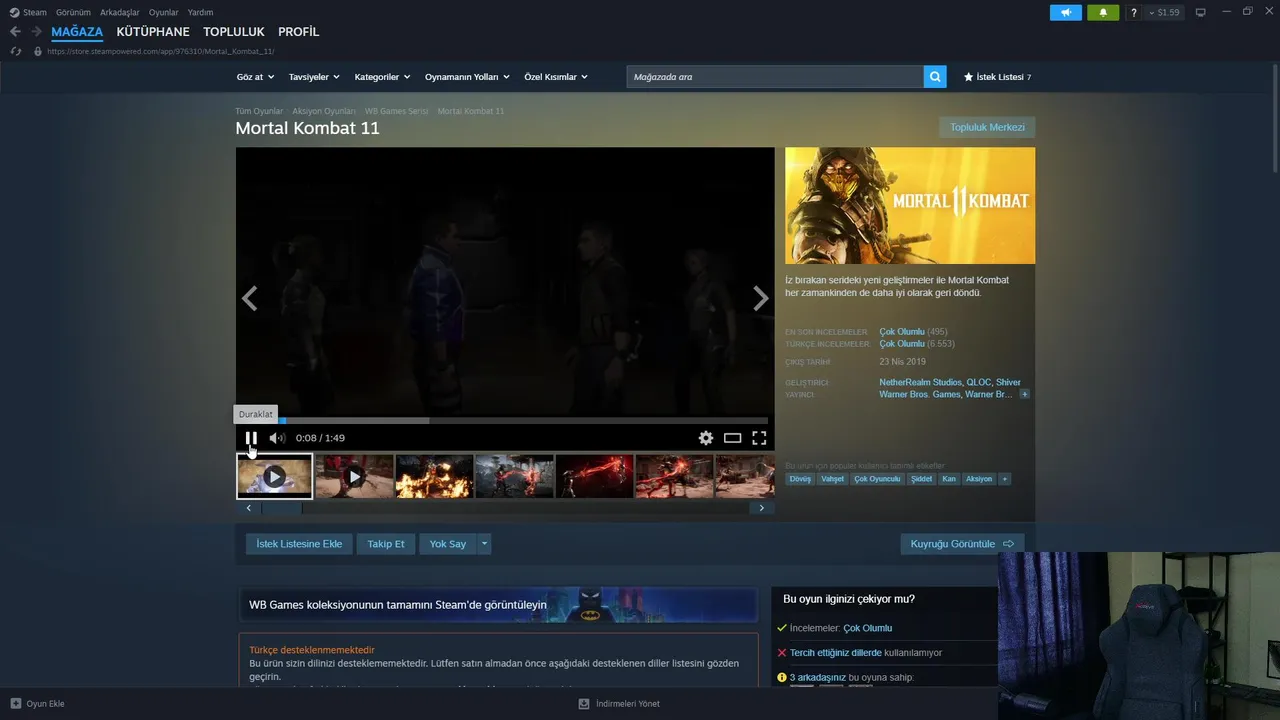Open NetherRealm Studios developer link
Screen dimensions: 1280x720
[921, 382]
